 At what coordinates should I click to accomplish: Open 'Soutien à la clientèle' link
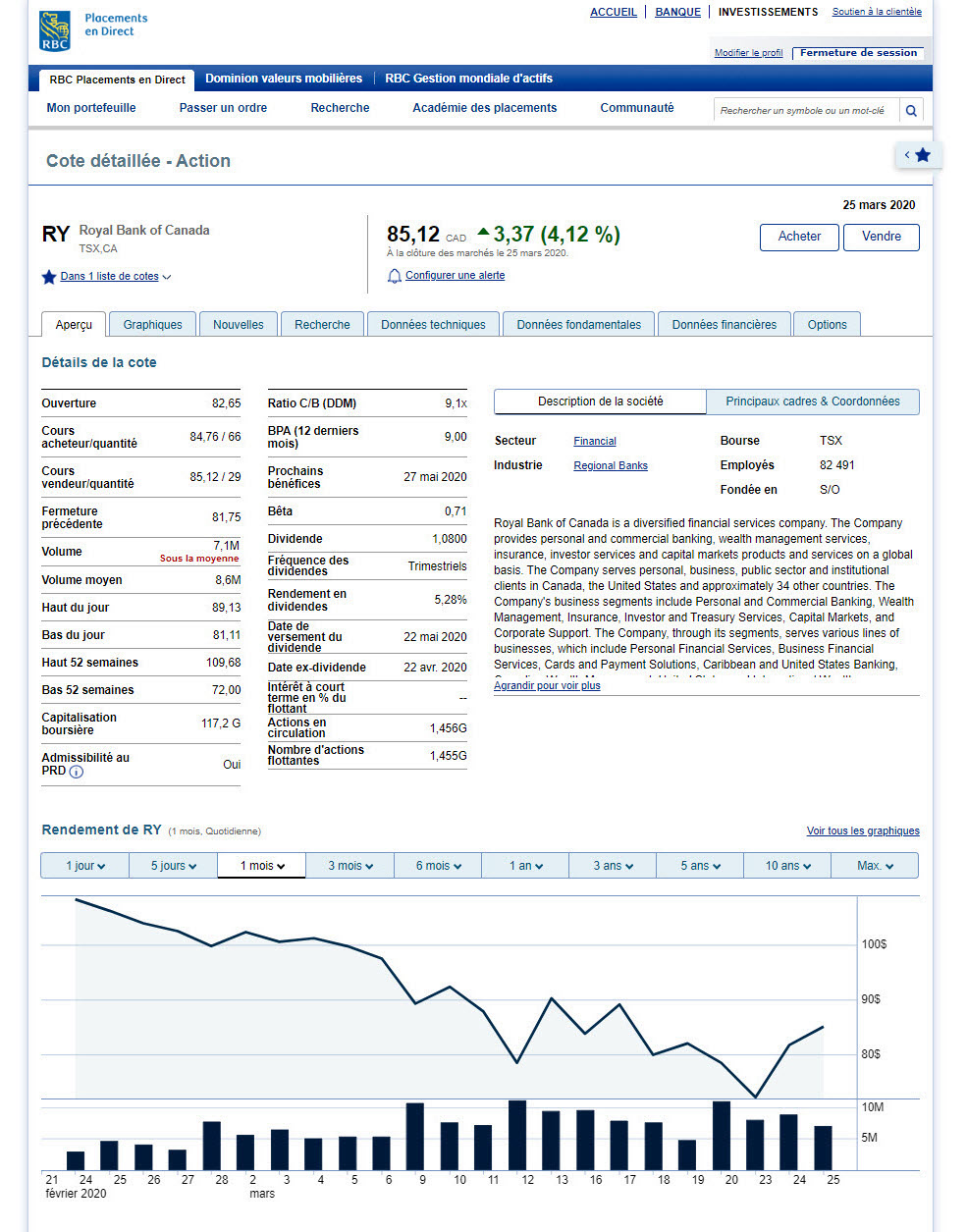[x=877, y=12]
